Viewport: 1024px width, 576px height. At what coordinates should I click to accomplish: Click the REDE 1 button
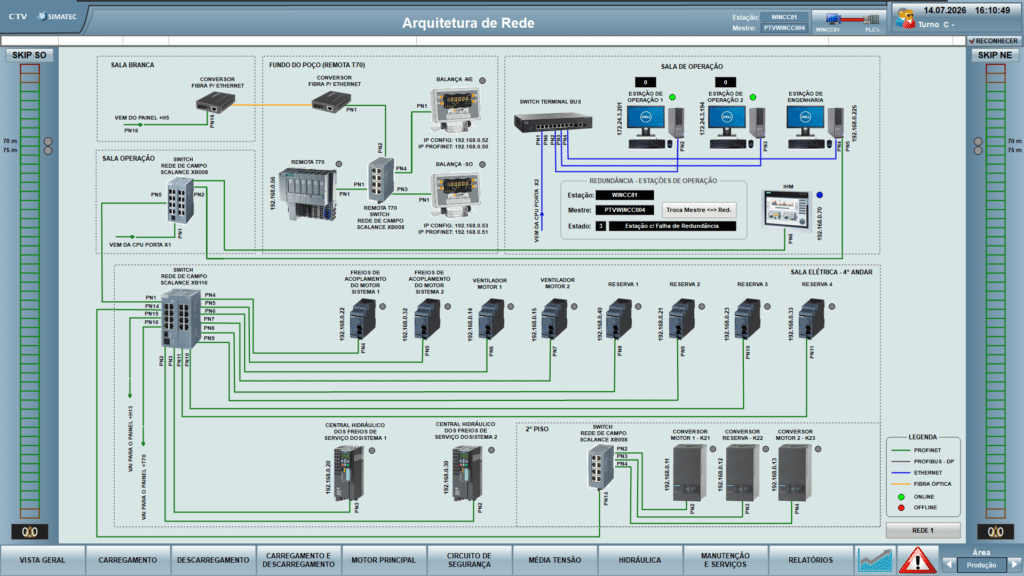923,530
